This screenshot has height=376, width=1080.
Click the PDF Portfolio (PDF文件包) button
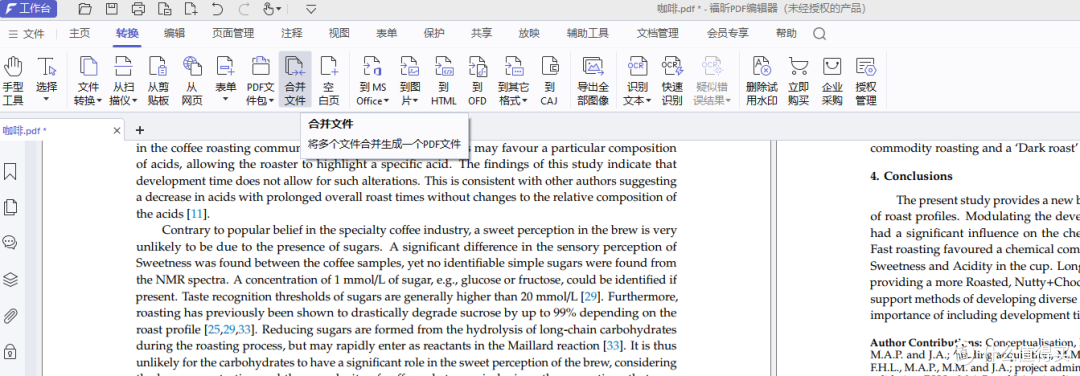point(260,81)
